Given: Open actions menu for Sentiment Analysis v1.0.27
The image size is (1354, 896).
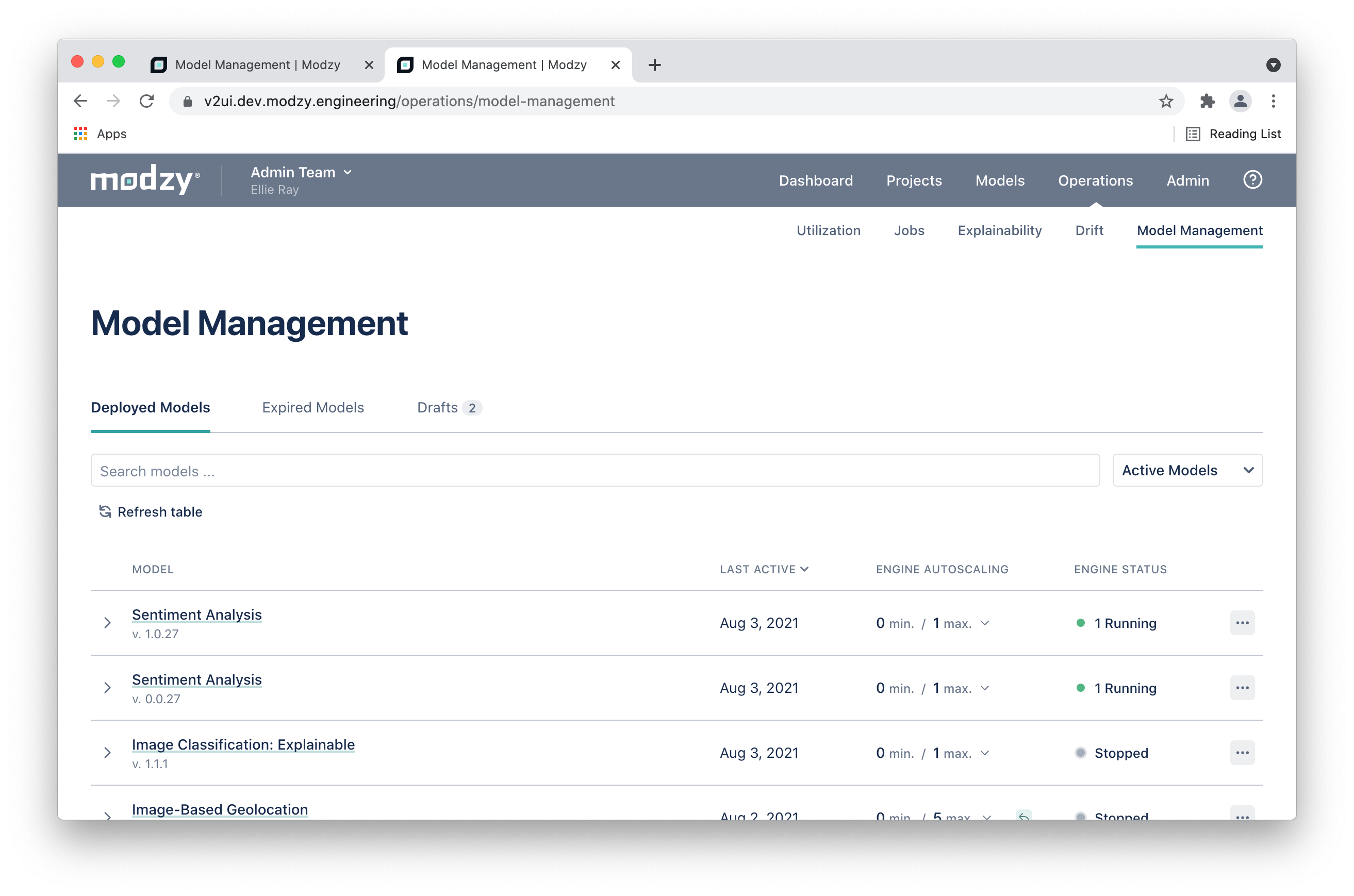Looking at the screenshot, I should (x=1242, y=623).
